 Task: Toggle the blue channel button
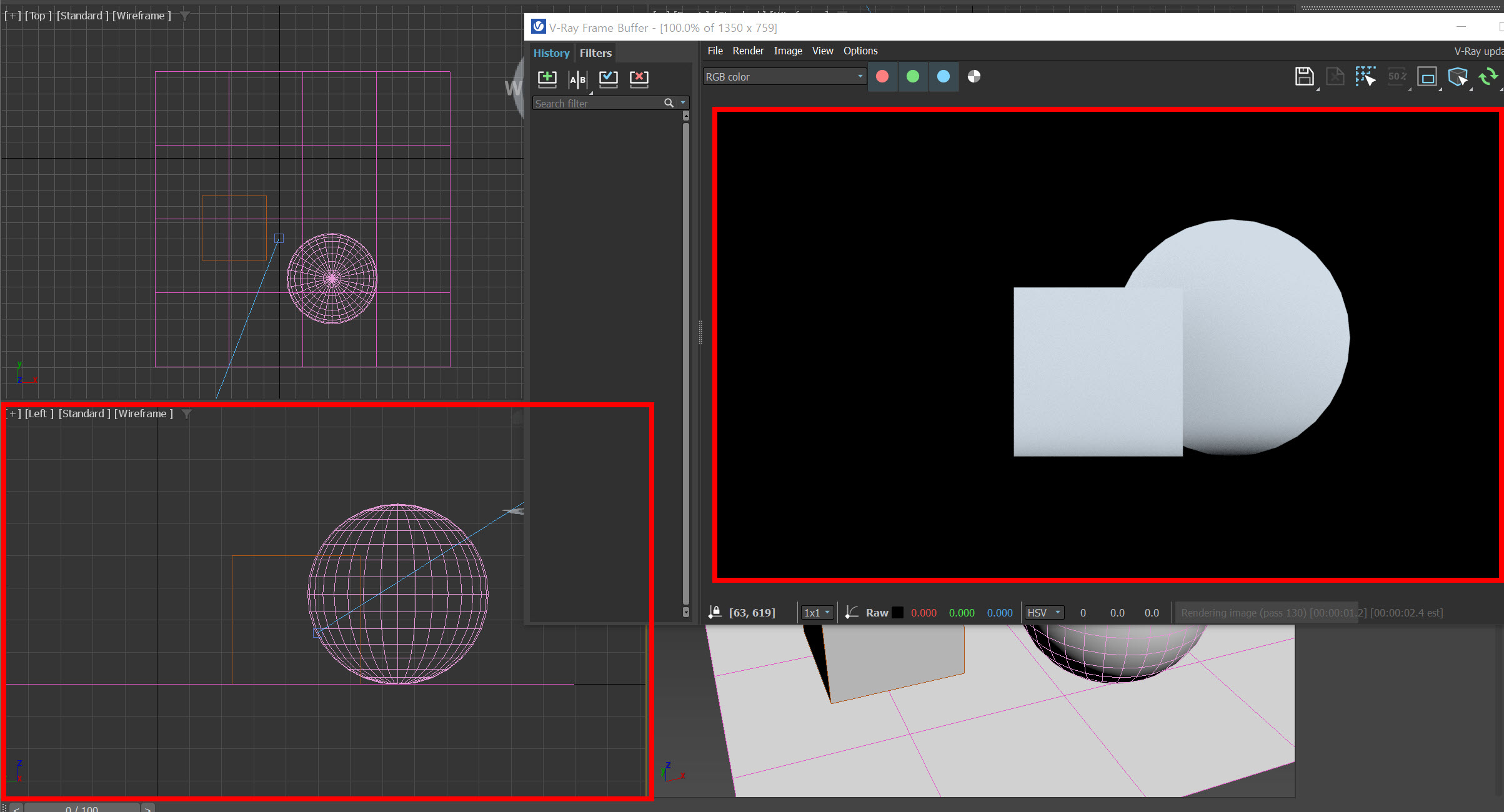[944, 76]
